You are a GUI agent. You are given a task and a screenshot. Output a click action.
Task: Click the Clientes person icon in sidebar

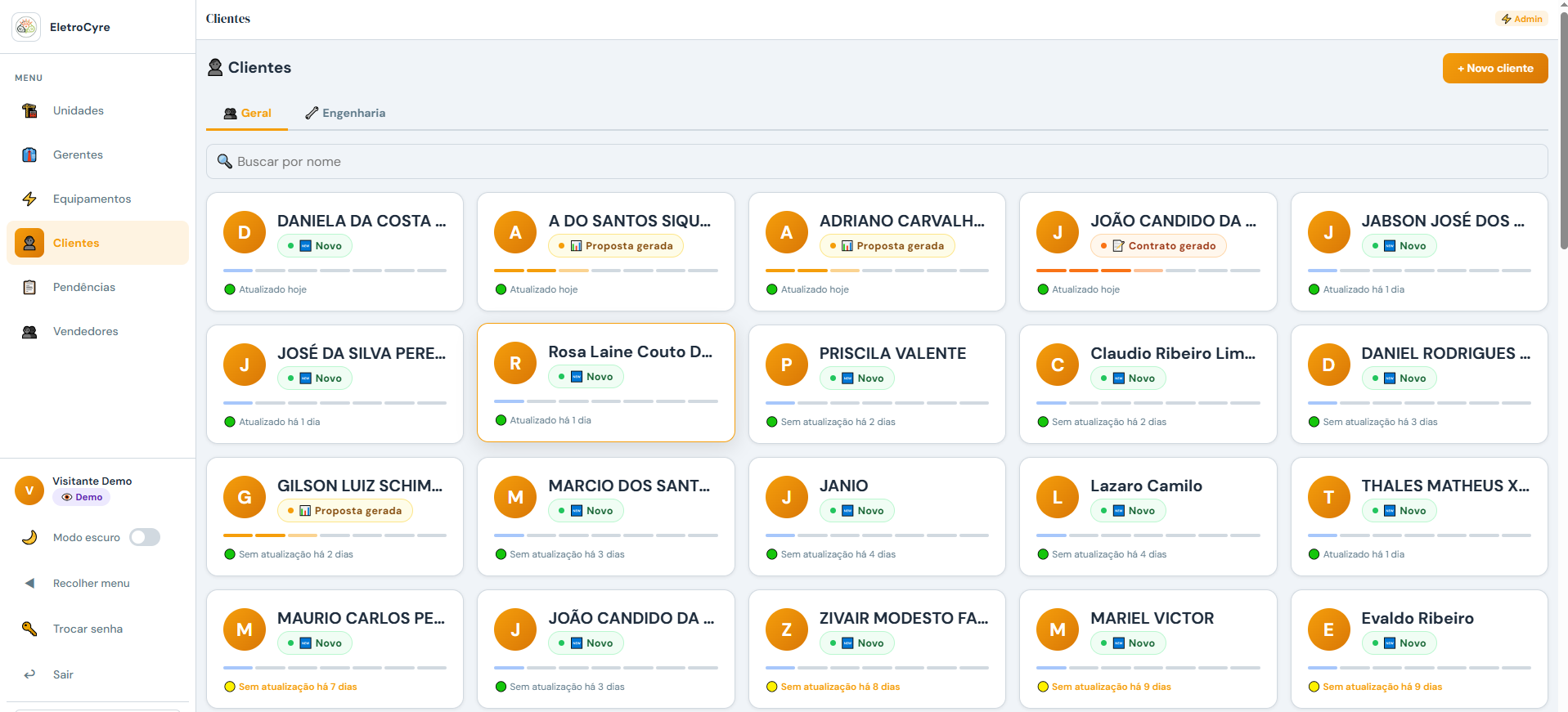(29, 243)
